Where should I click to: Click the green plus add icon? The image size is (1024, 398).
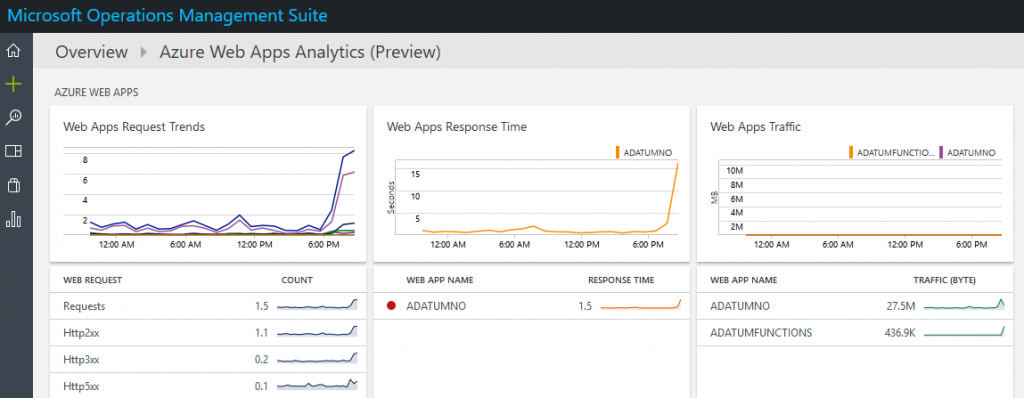coord(13,84)
